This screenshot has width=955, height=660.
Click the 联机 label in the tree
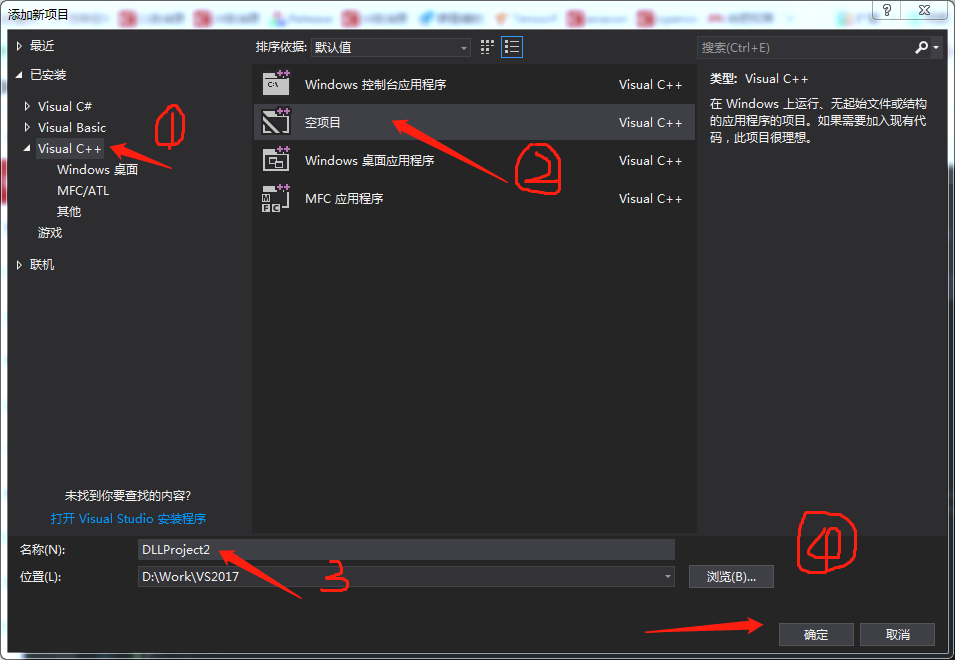(x=42, y=265)
